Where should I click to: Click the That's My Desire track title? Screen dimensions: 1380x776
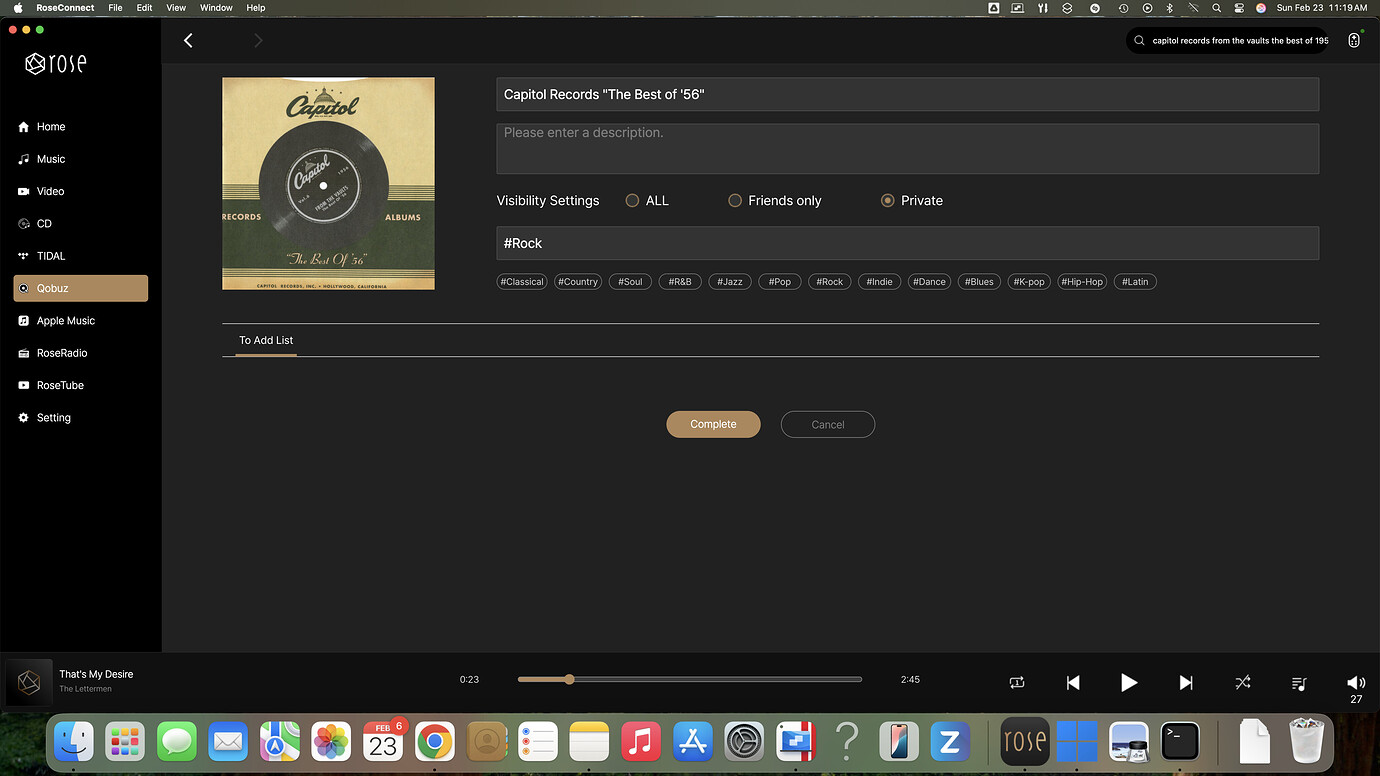[96, 674]
